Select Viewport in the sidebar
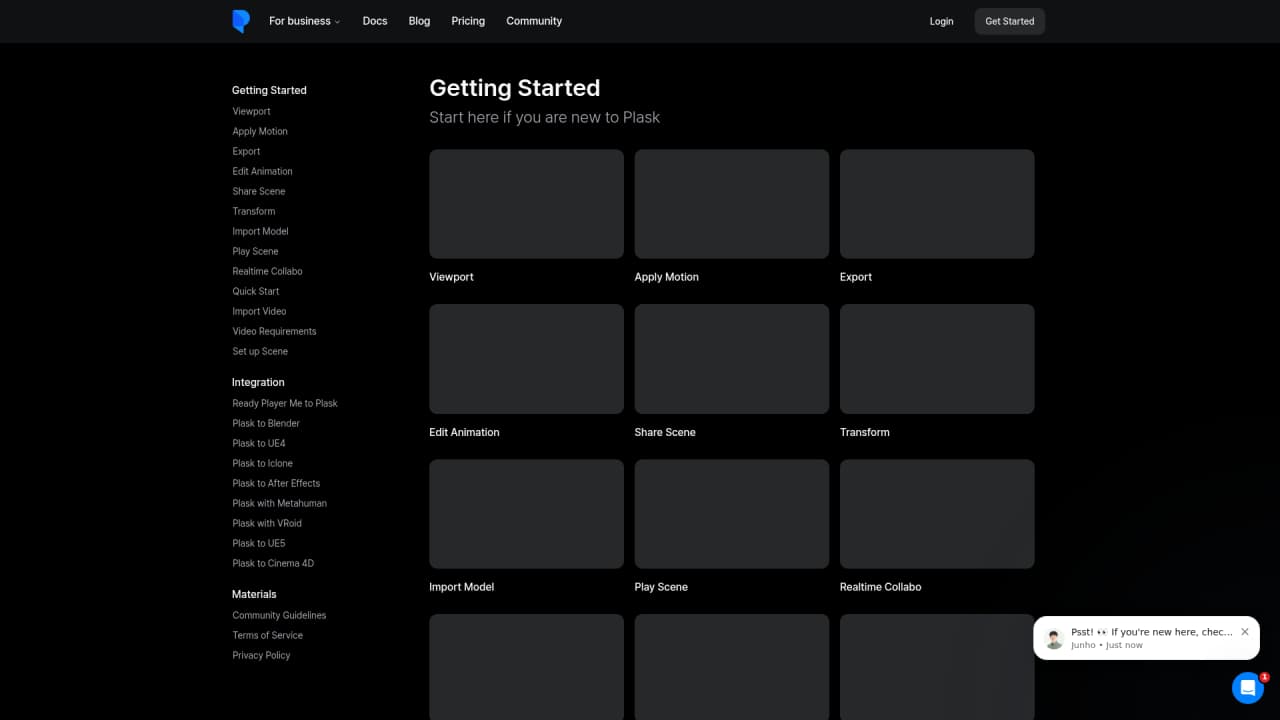Viewport: 1280px width, 720px height. pyautogui.click(x=251, y=111)
